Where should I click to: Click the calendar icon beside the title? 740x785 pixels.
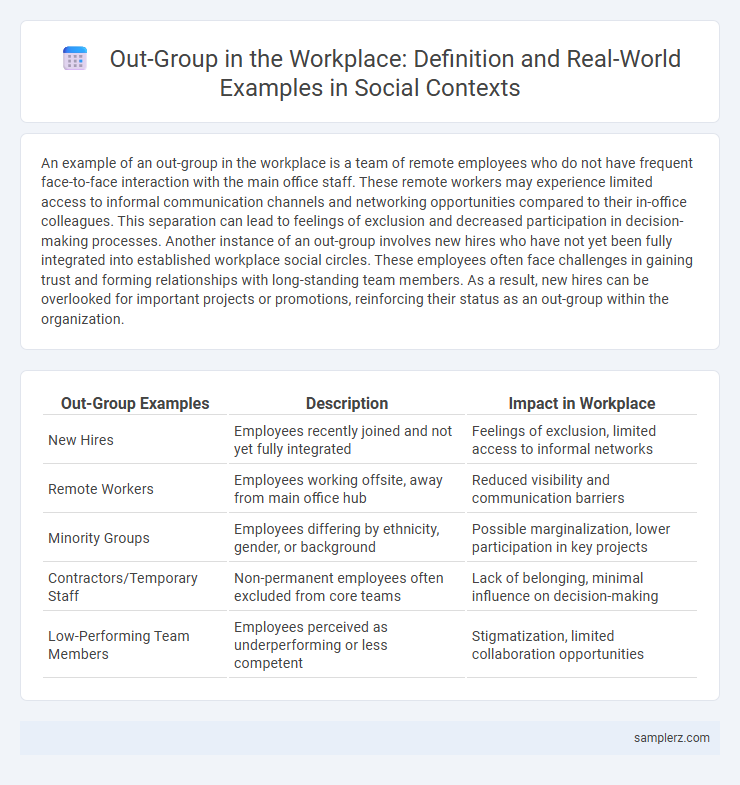tap(75, 59)
